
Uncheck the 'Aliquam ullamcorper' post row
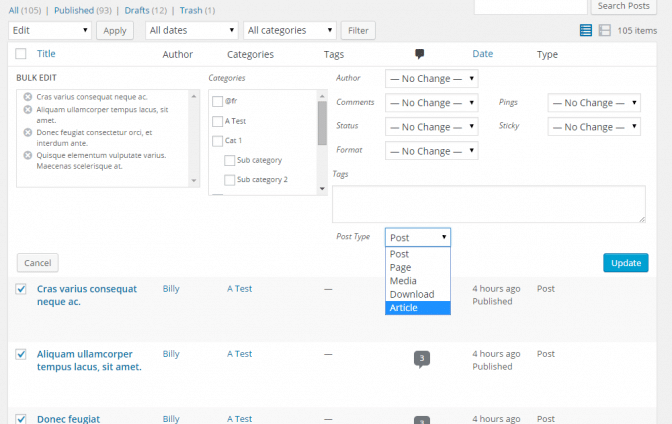21,354
